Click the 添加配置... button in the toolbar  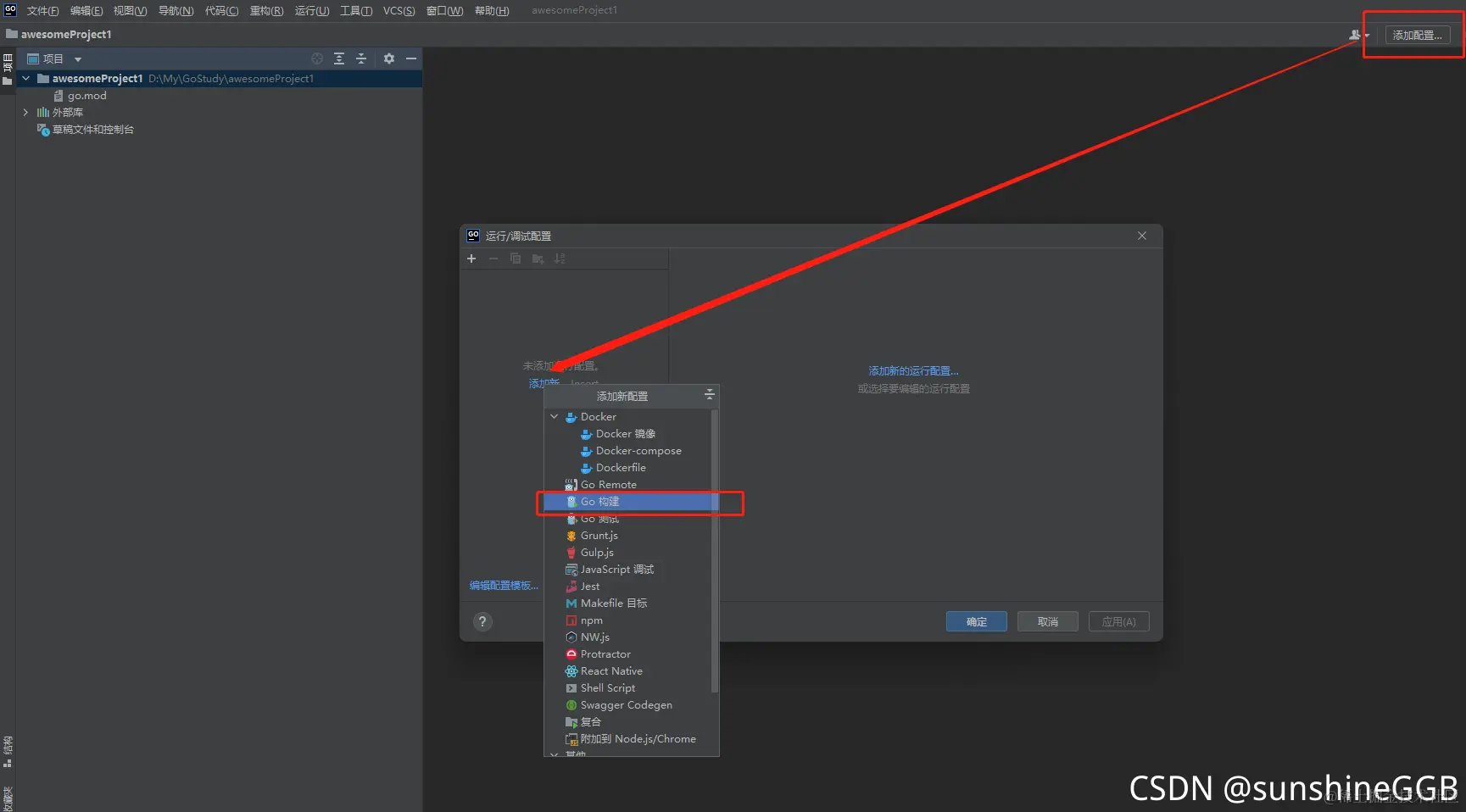click(x=1417, y=35)
